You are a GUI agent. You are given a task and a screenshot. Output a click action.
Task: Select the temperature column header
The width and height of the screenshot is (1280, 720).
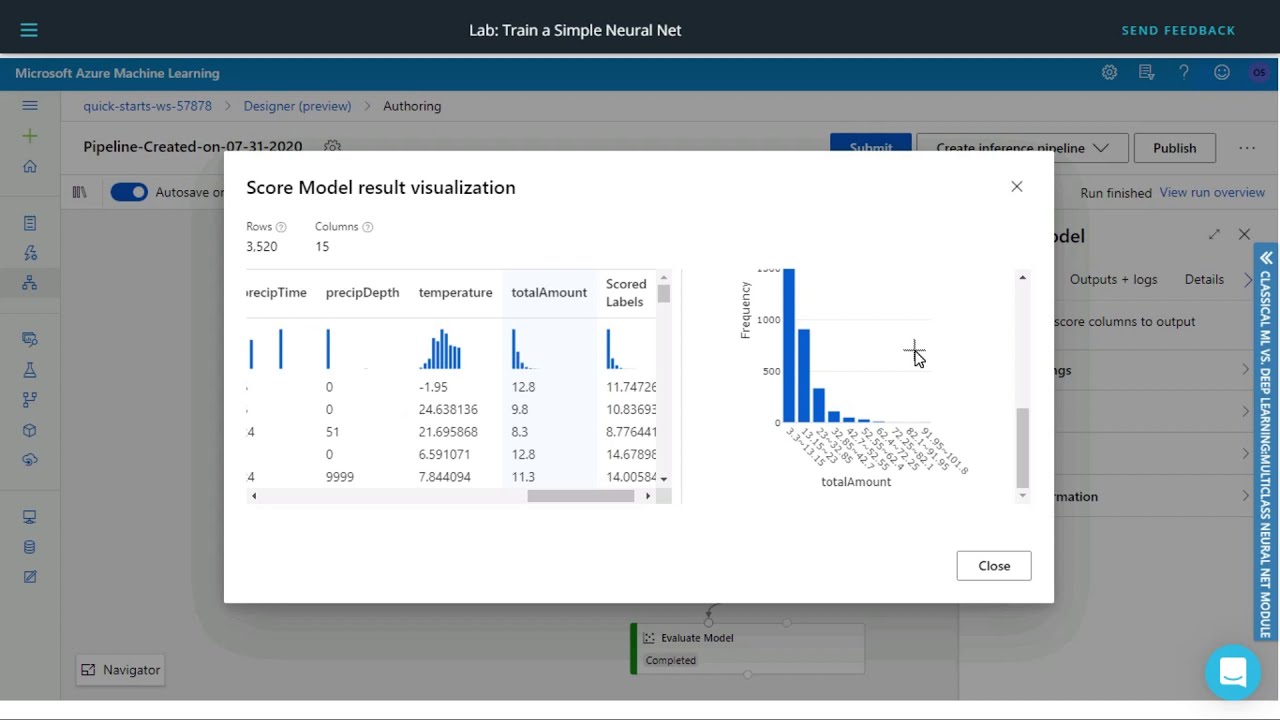point(455,292)
